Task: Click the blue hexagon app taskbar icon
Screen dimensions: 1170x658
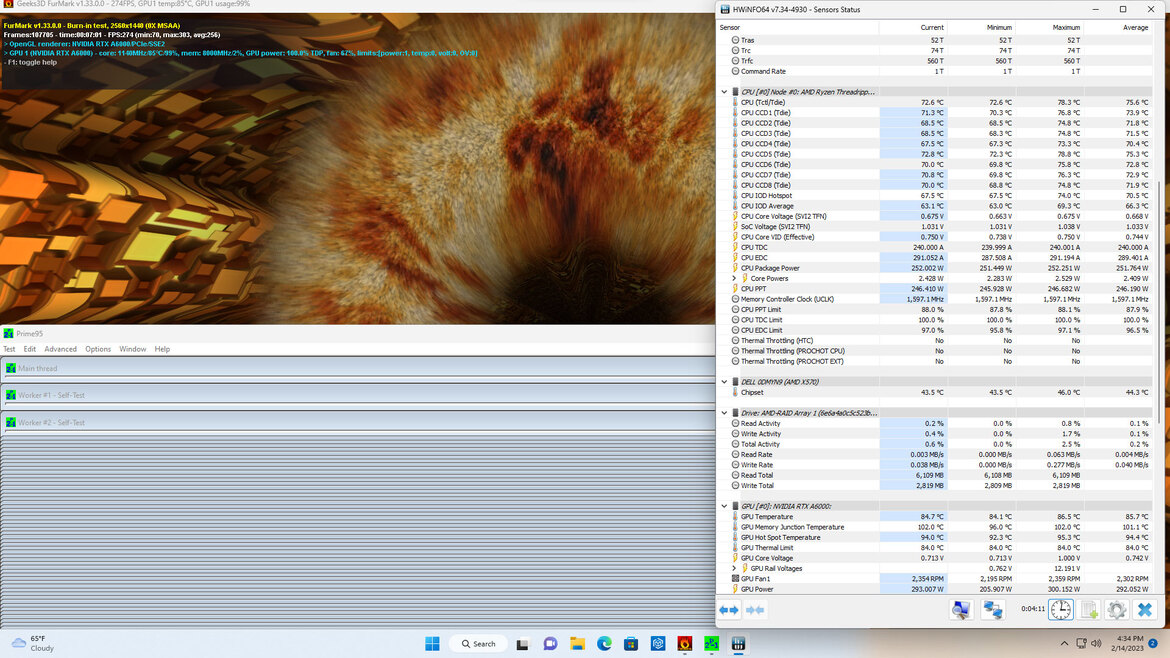Action: click(x=657, y=644)
